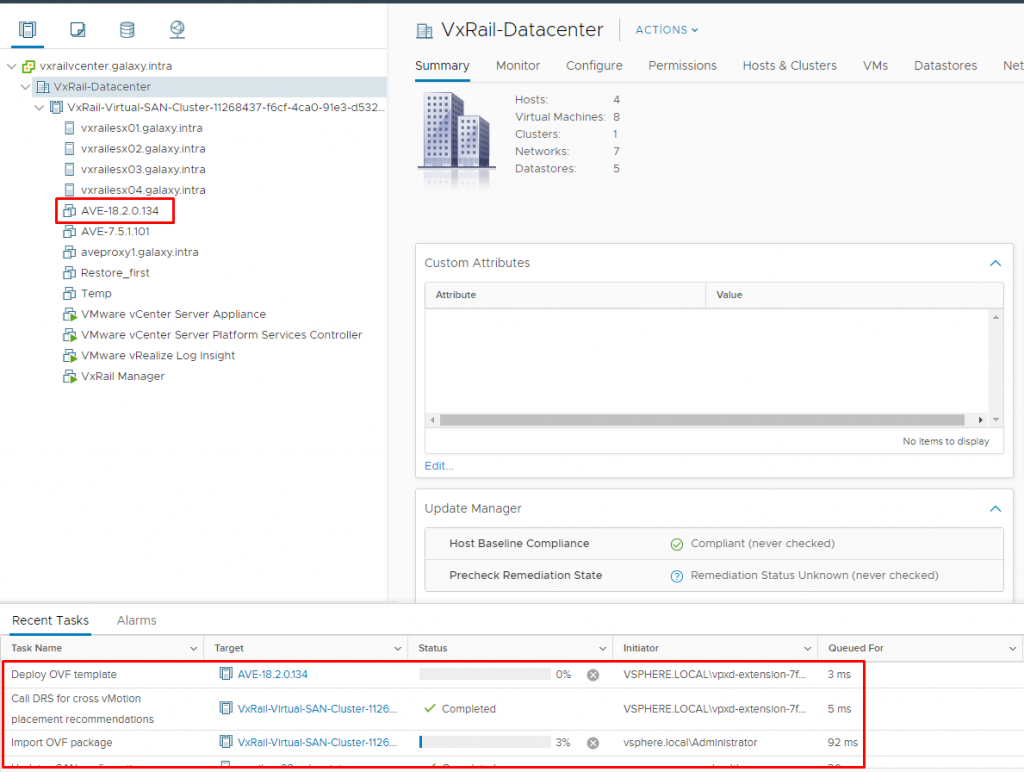Collapse the Custom Attributes panel
Viewport: 1024px width, 772px height.
tap(995, 263)
